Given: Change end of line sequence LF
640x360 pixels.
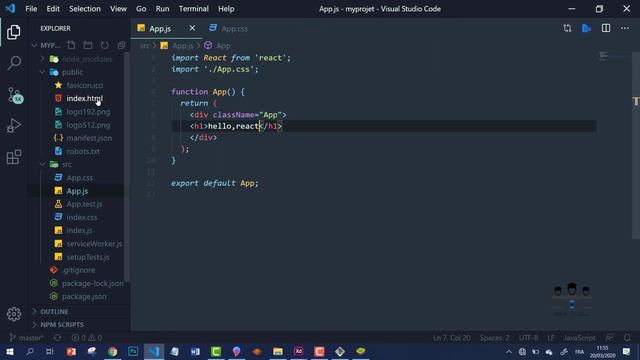Looking at the screenshot, I should 551,338.
